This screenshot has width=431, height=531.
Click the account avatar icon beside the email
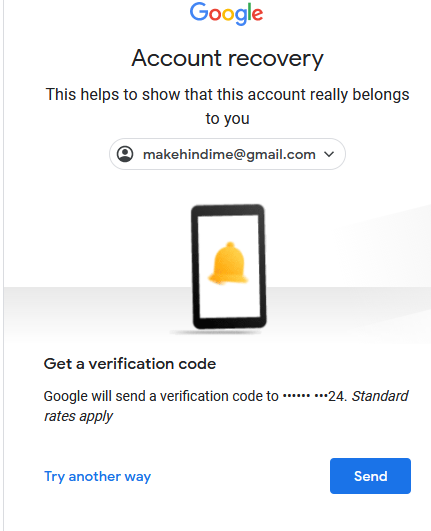125,154
